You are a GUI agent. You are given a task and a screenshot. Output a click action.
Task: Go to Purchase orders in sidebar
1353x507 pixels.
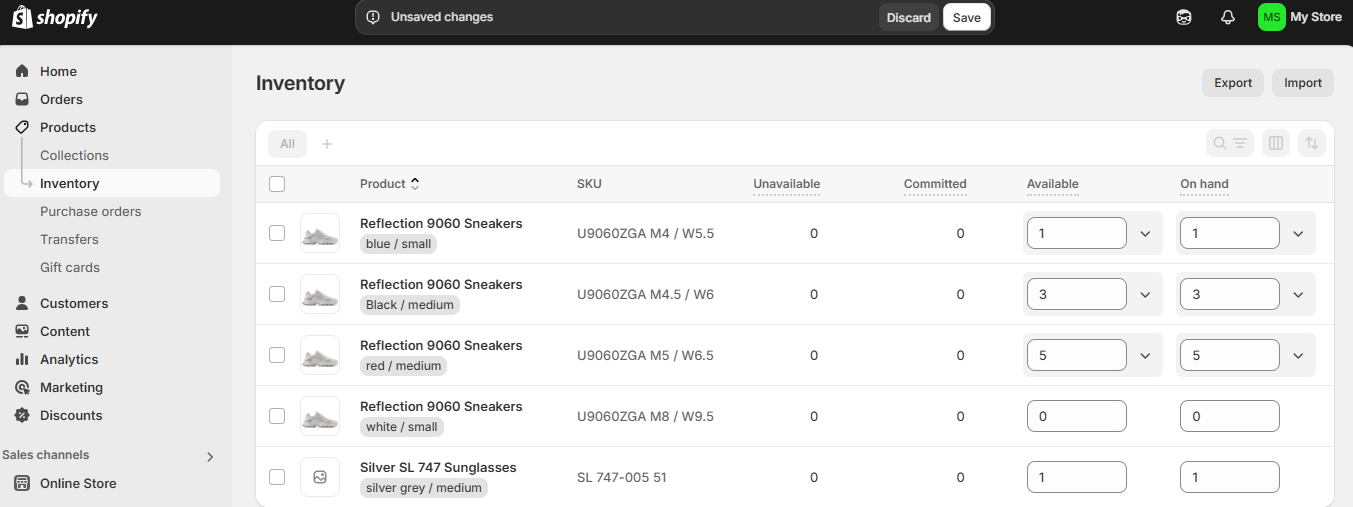point(90,211)
